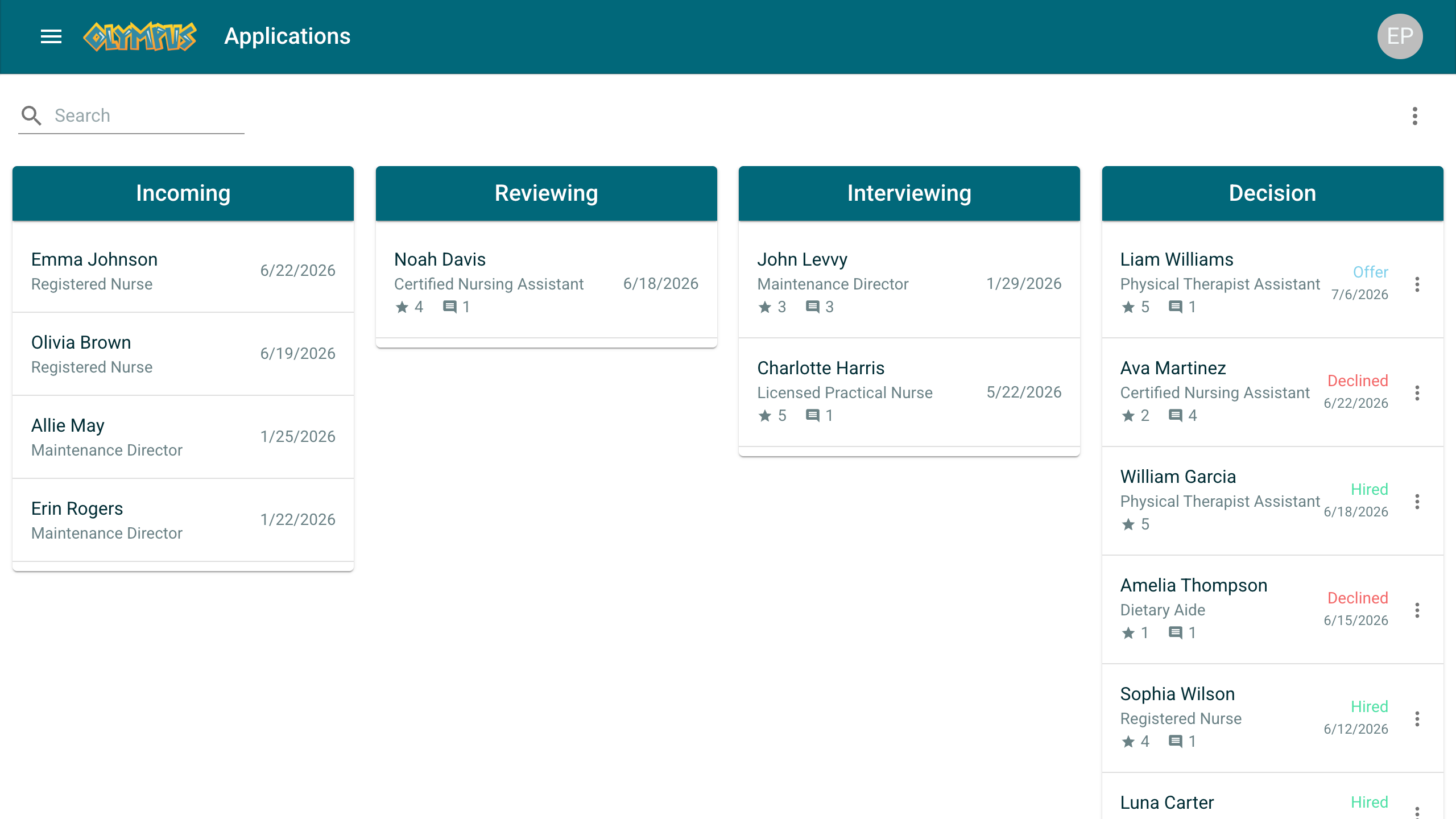The width and height of the screenshot is (1456, 819).
Task: Click Liam Williams star rating icon
Action: click(1128, 307)
